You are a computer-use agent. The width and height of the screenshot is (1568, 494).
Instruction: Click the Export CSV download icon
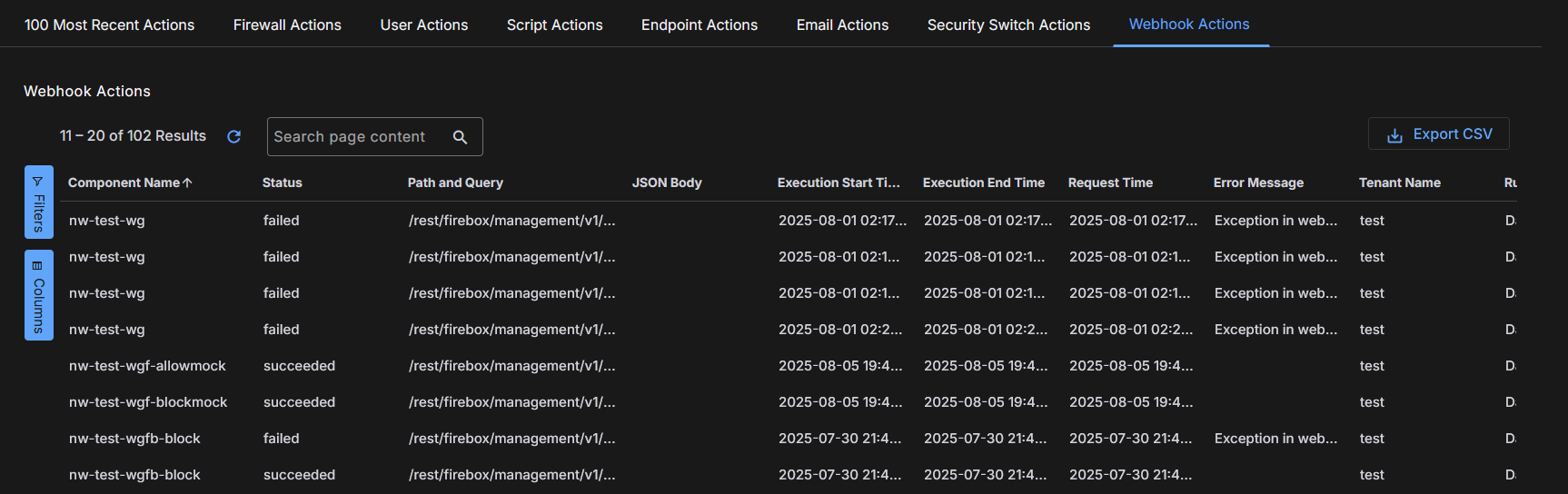[x=1394, y=135]
